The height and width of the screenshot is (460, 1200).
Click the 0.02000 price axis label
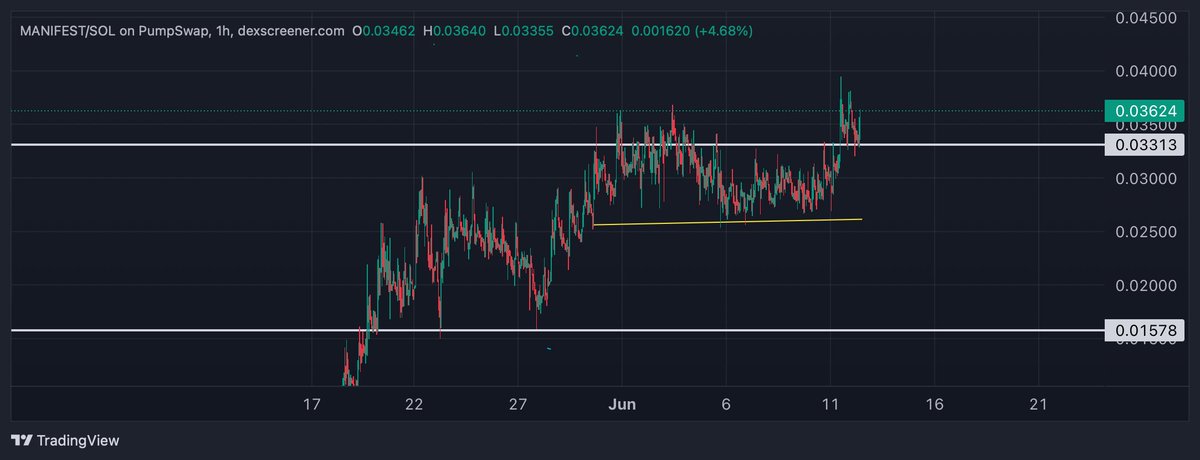1145,285
